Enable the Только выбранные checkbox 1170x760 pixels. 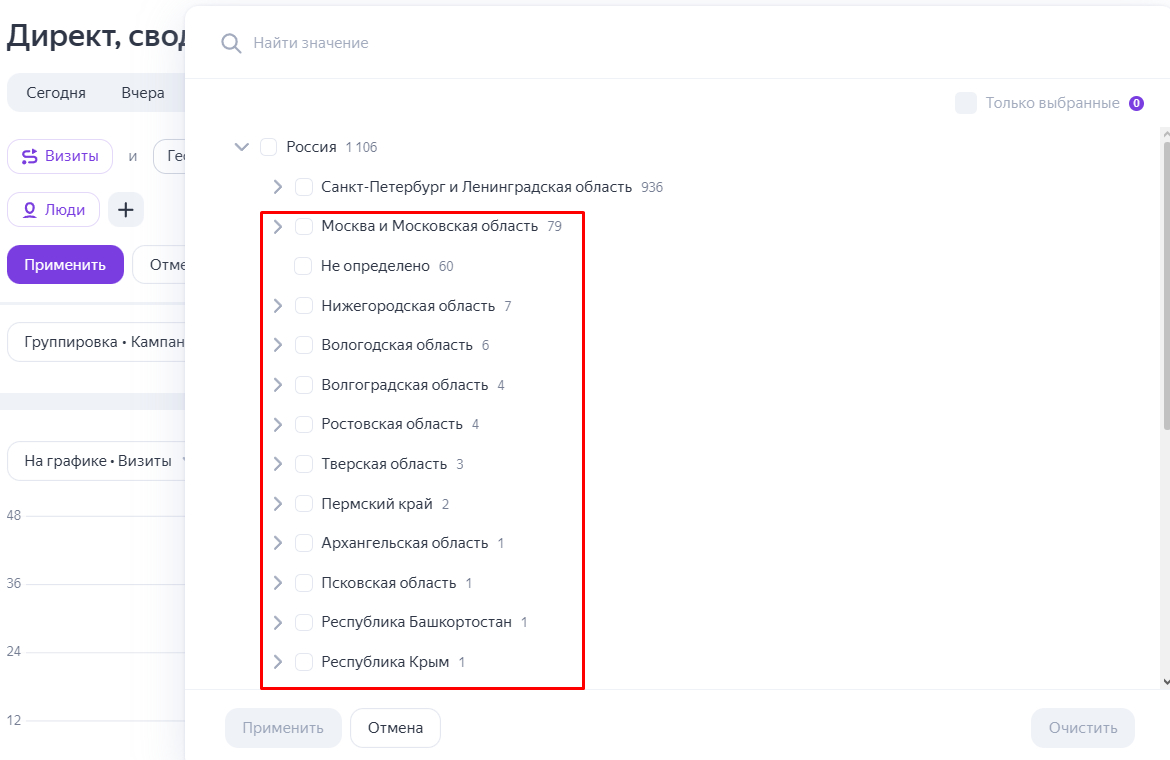966,103
